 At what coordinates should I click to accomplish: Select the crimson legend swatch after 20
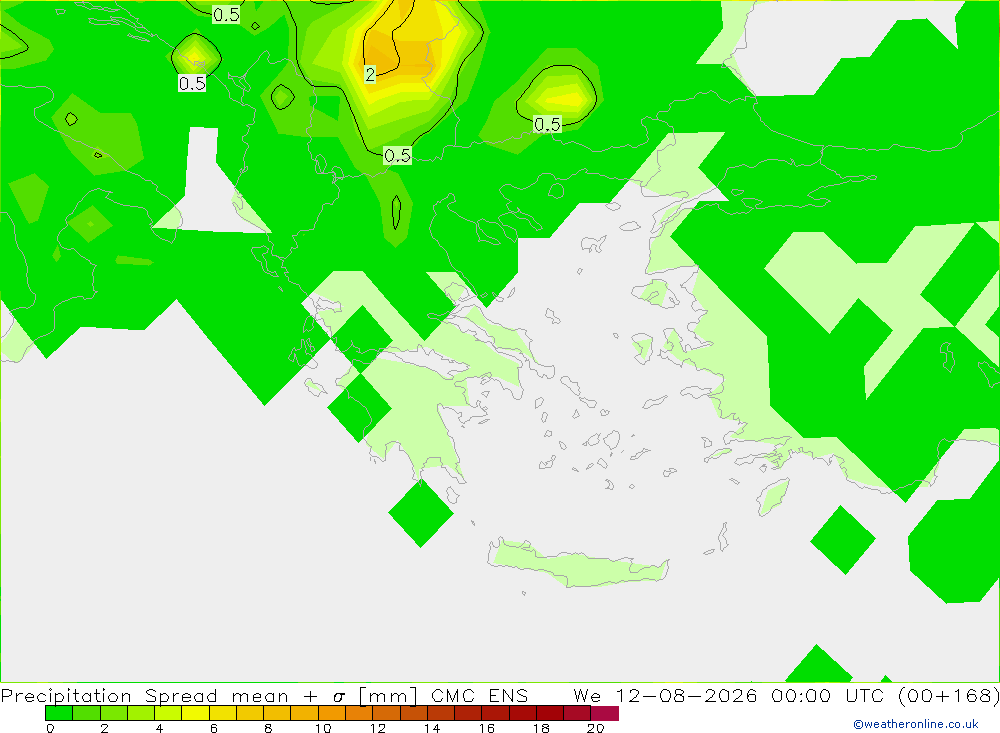point(605,713)
